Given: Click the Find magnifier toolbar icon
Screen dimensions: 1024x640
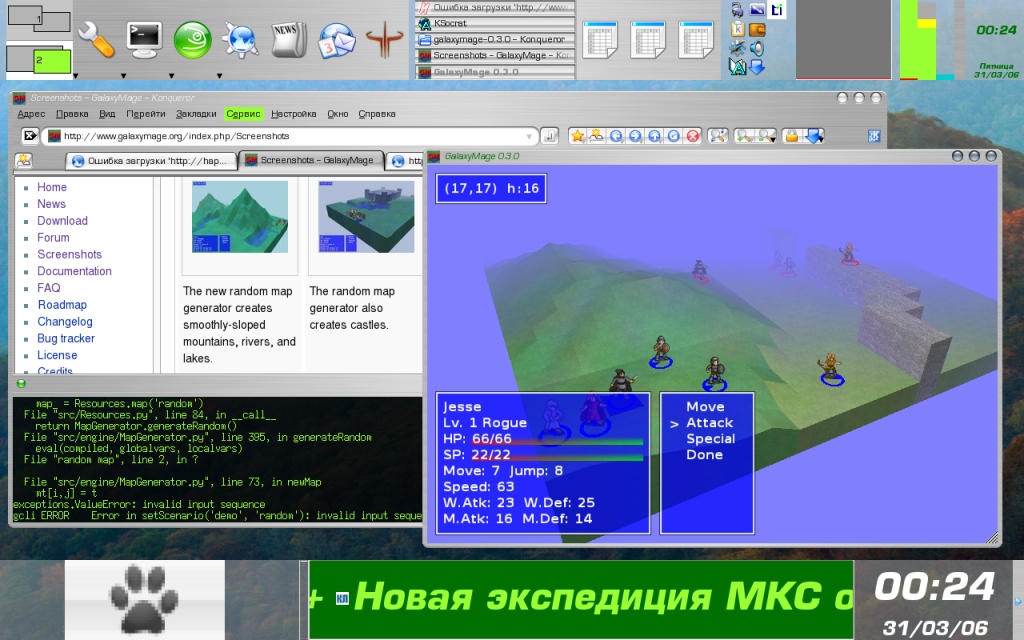Looking at the screenshot, I should coord(718,136).
